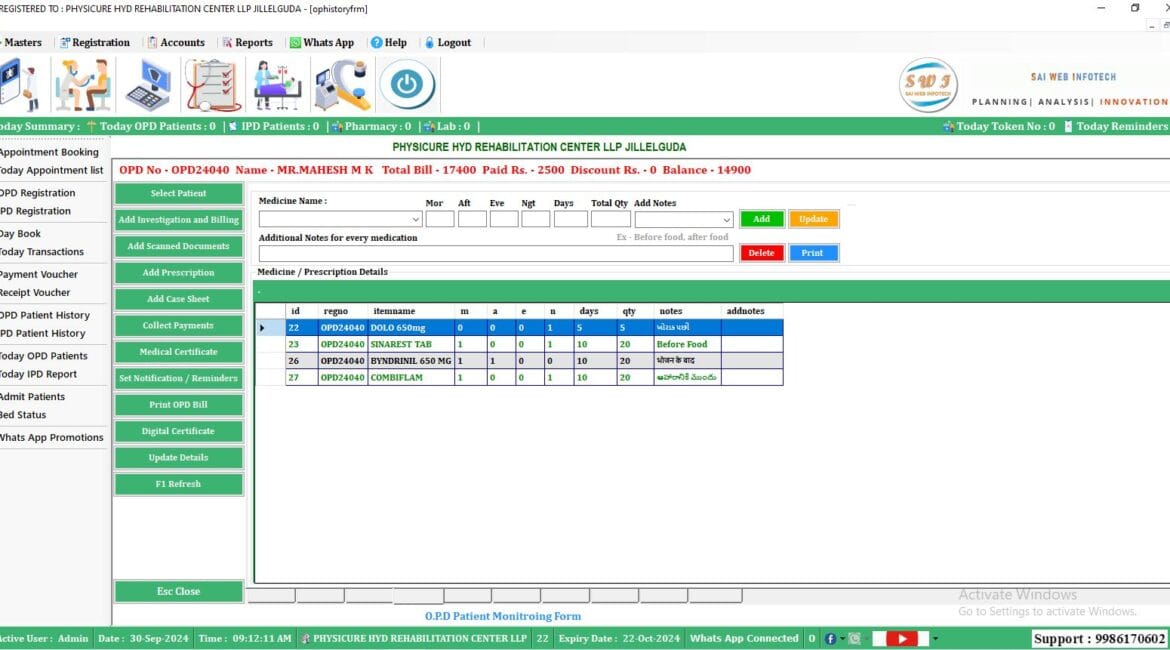The height and width of the screenshot is (650, 1170).
Task: Click the Add Prescription button
Action: 178,272
